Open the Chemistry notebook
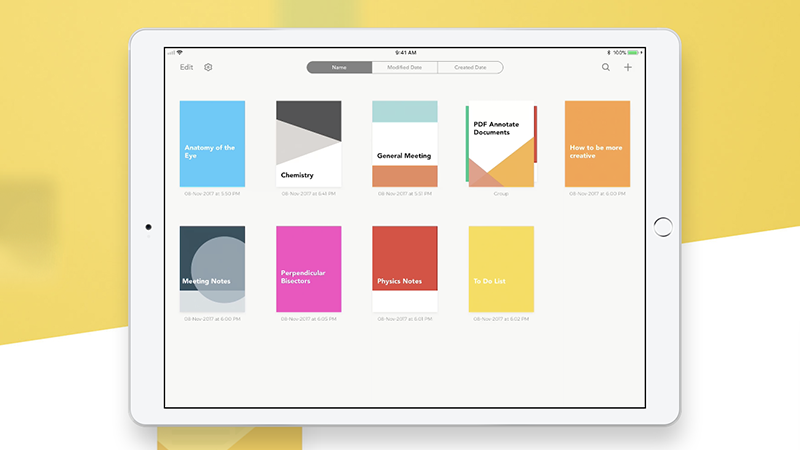This screenshot has height=450, width=800. tap(309, 144)
